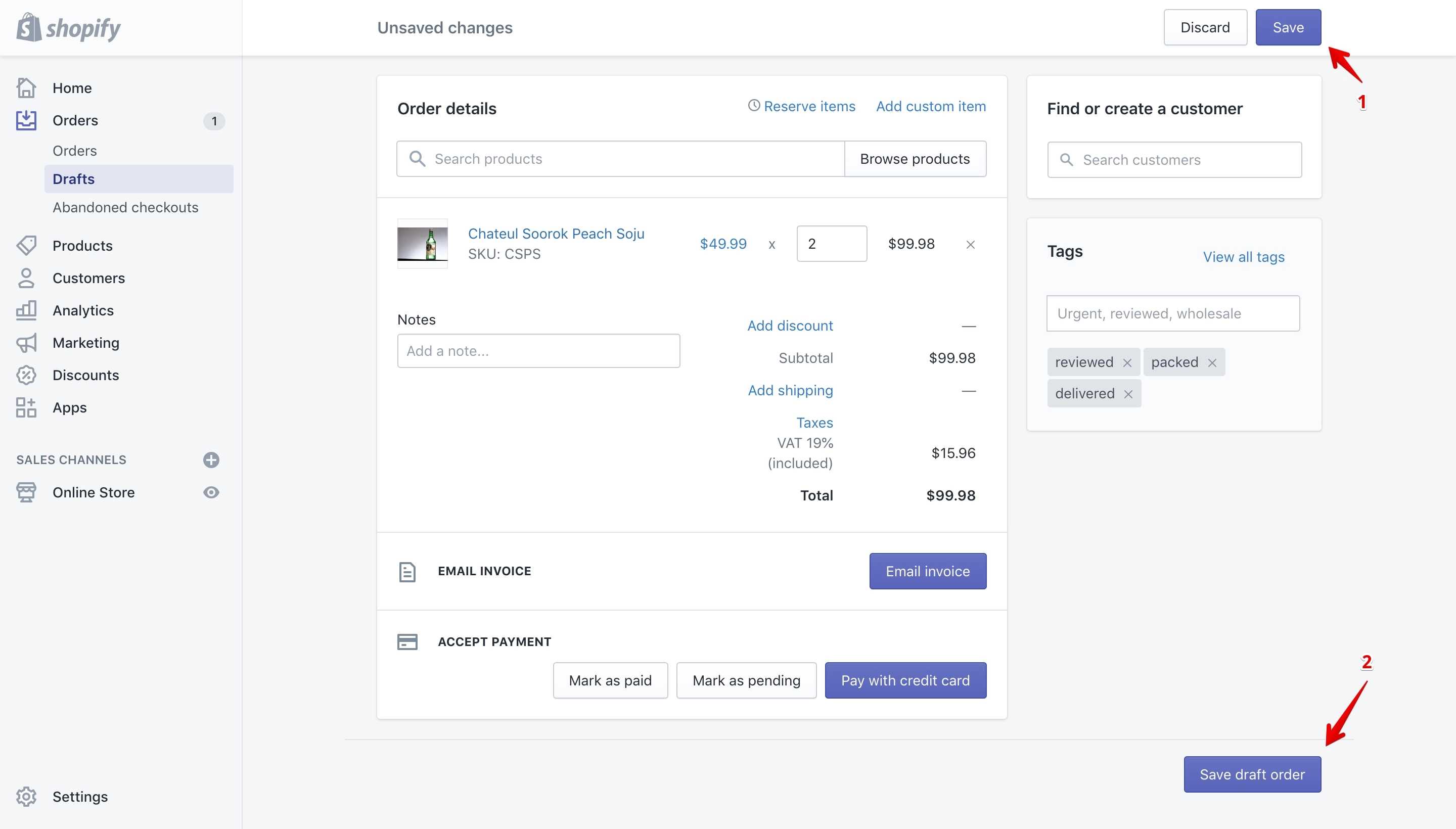The width and height of the screenshot is (1456, 829).
Task: Open the Chateul Soorok Peach Soju product link
Action: pos(556,234)
